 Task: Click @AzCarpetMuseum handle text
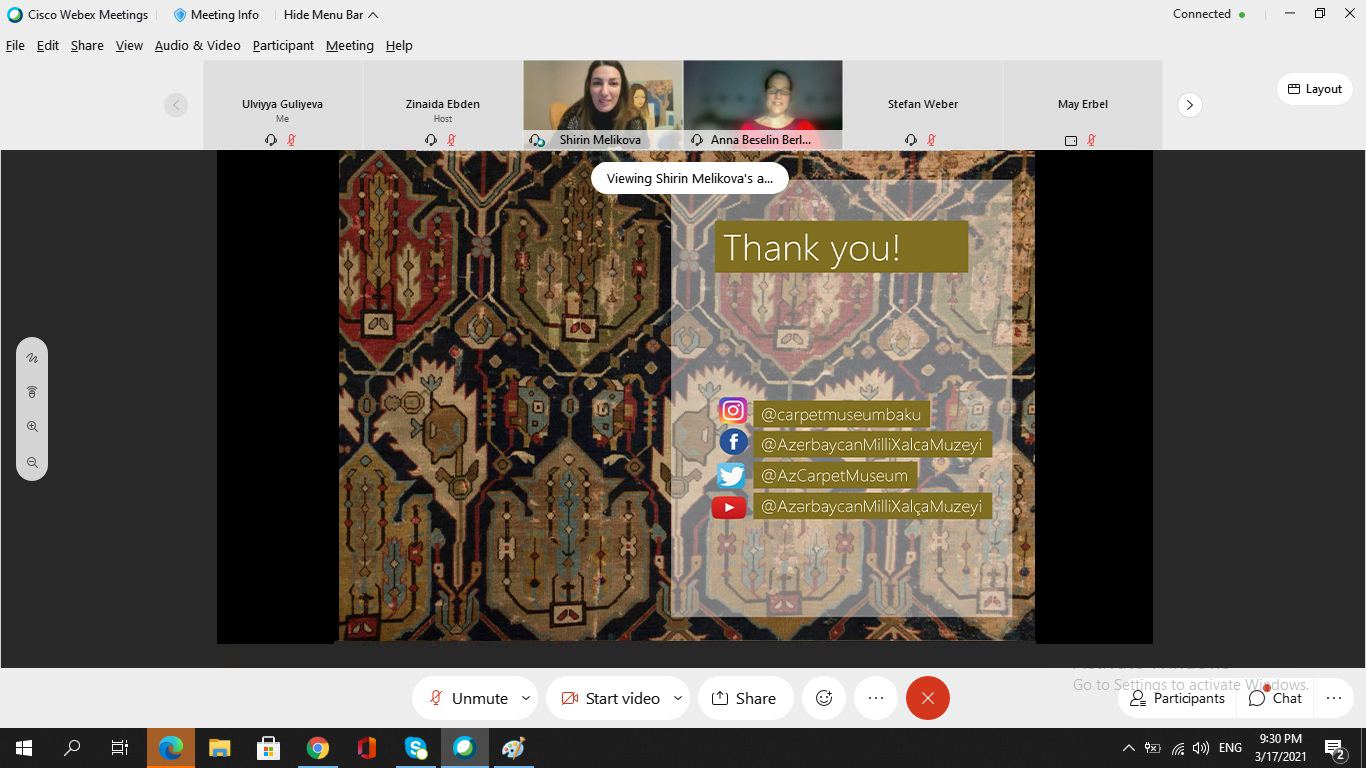click(834, 476)
